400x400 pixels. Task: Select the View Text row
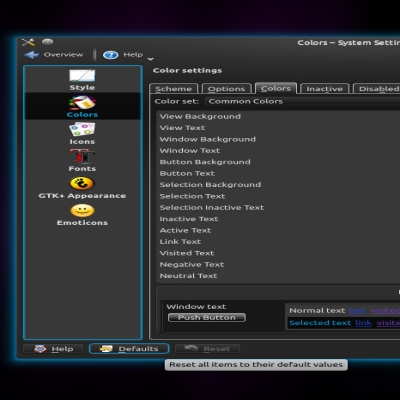coord(278,128)
